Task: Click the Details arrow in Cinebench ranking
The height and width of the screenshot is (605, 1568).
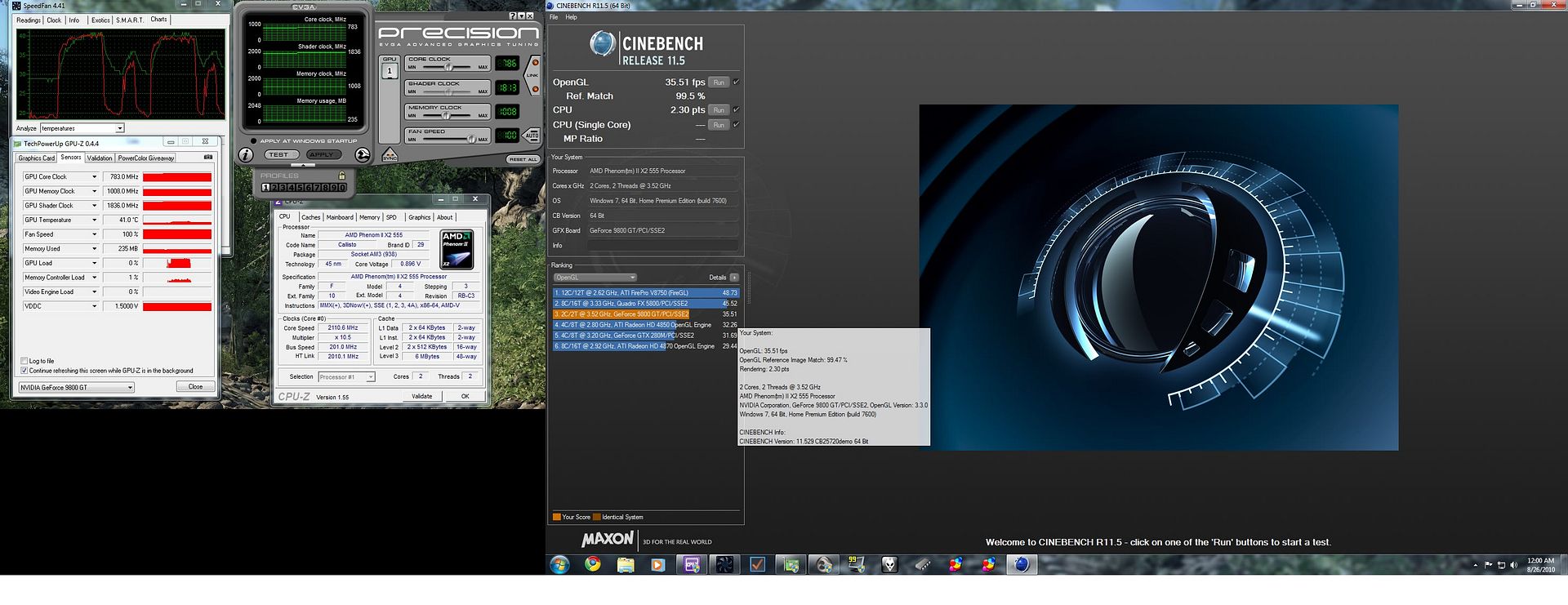Action: (734, 278)
